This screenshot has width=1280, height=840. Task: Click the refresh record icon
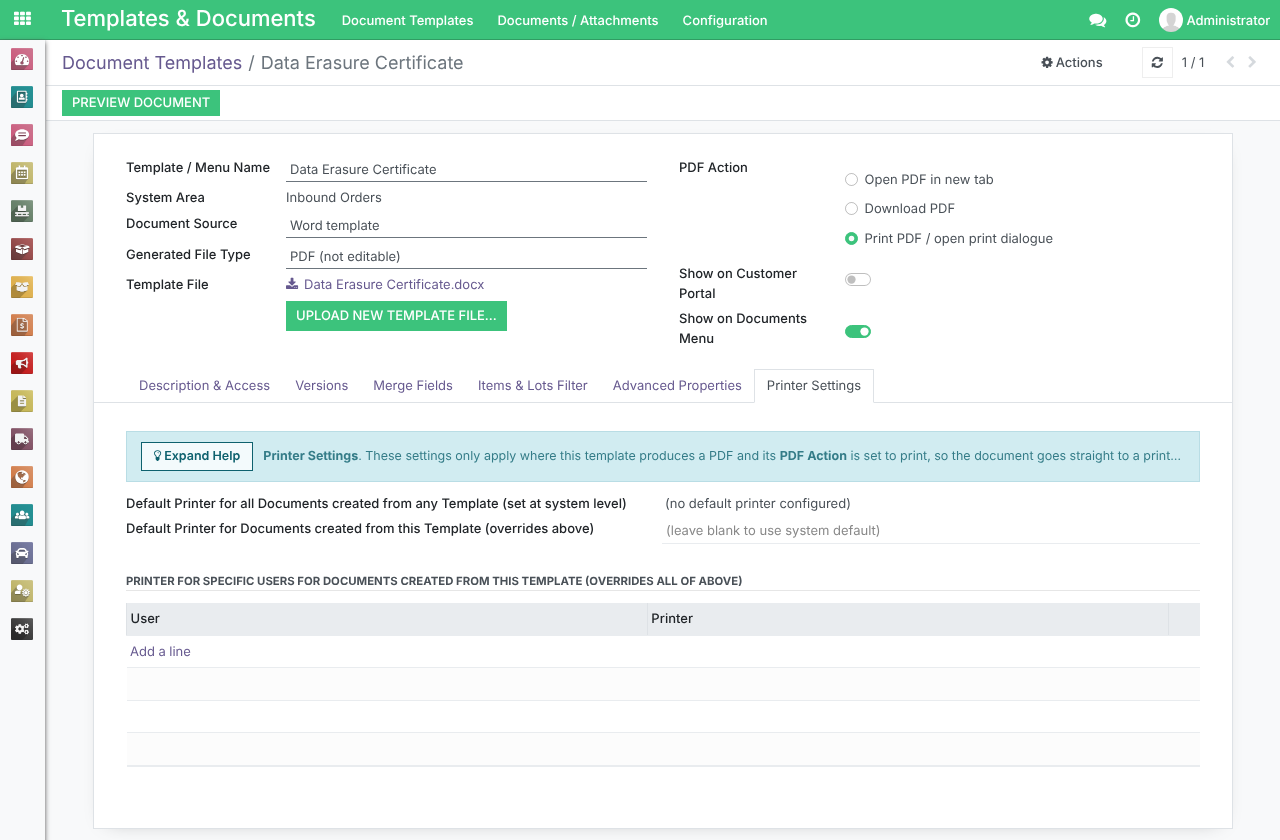(x=1157, y=62)
